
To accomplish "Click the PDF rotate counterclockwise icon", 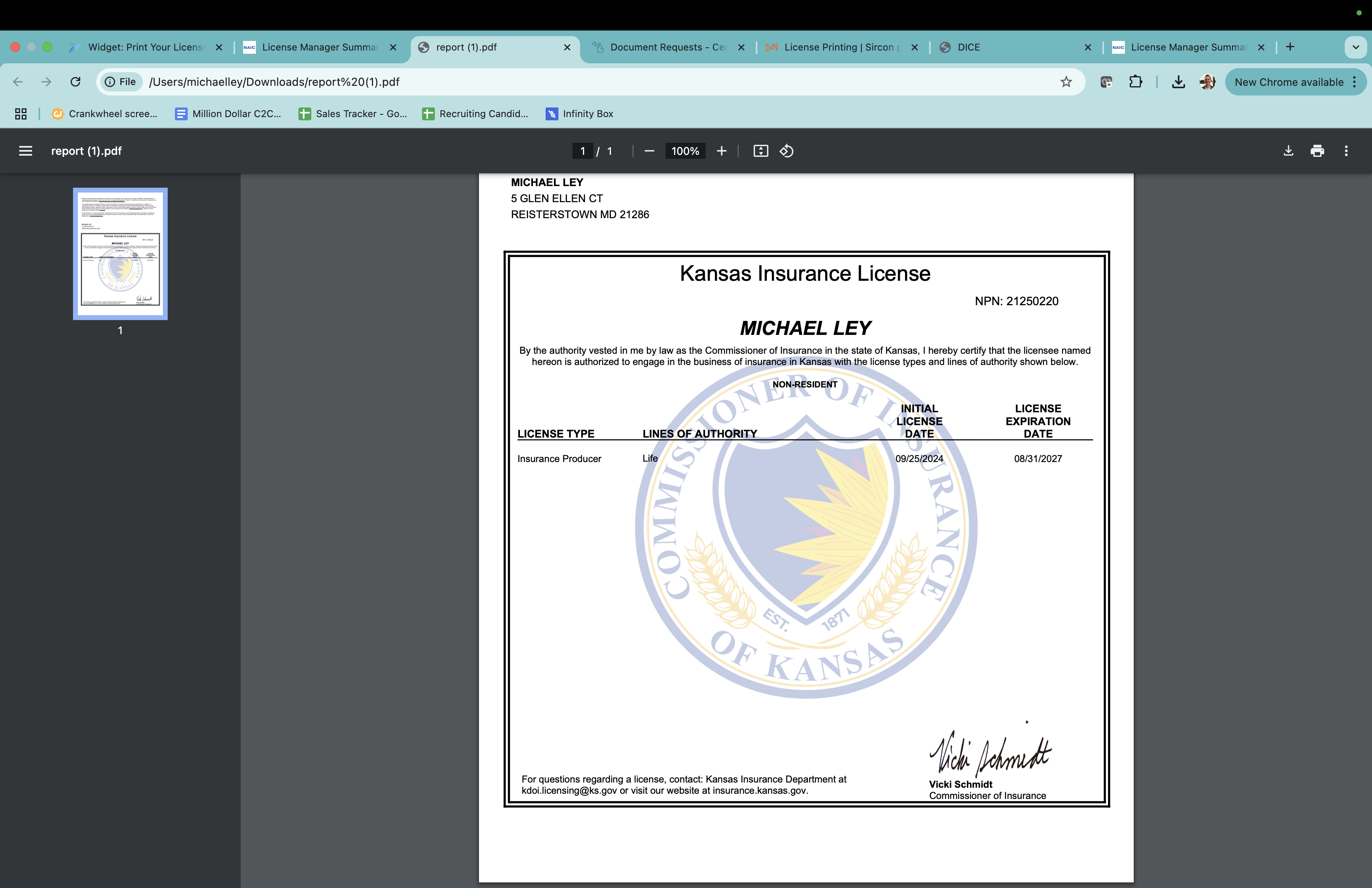I will coord(786,151).
